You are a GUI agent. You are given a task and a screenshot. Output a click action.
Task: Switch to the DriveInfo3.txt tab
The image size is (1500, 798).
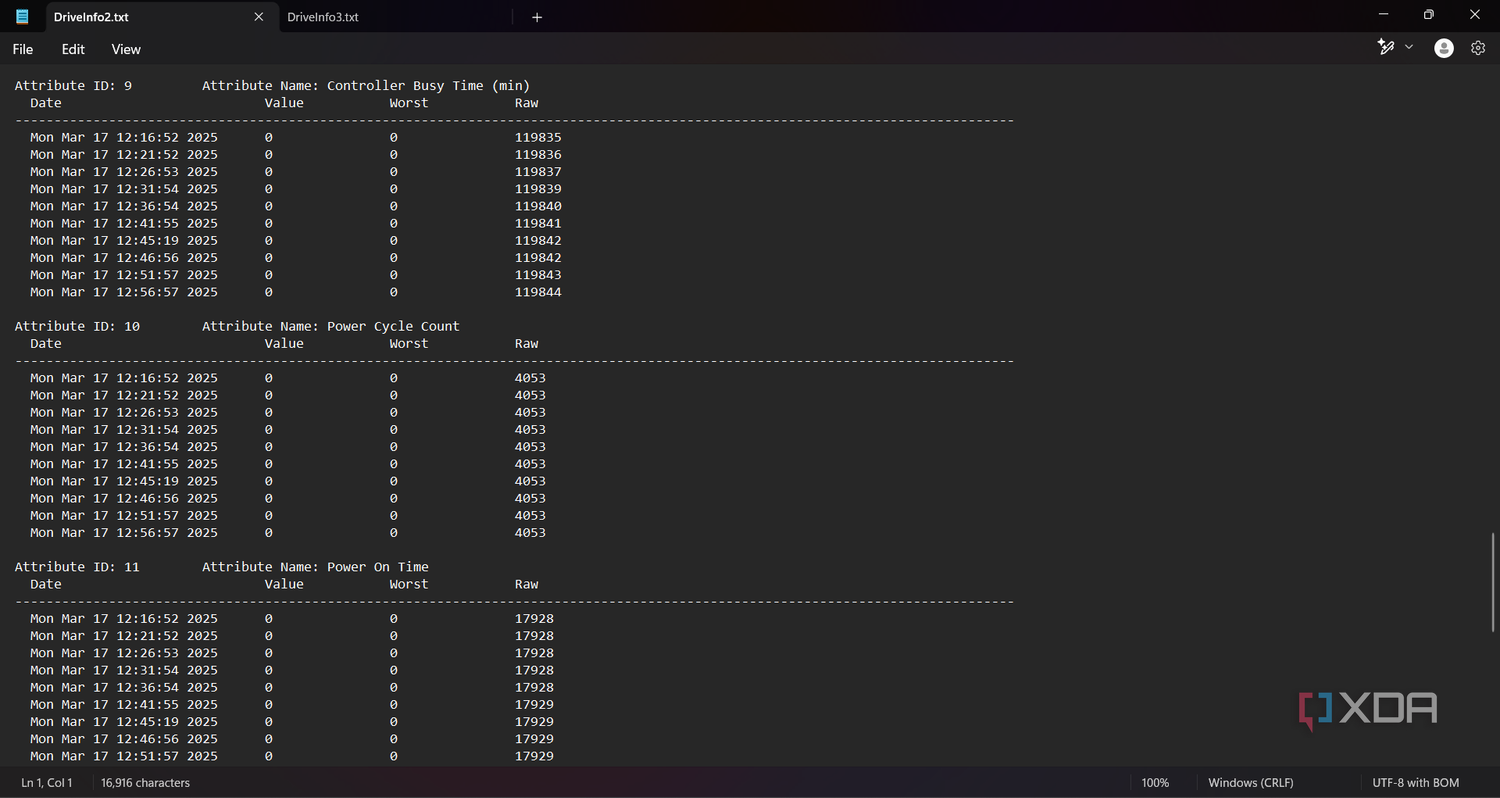(323, 17)
